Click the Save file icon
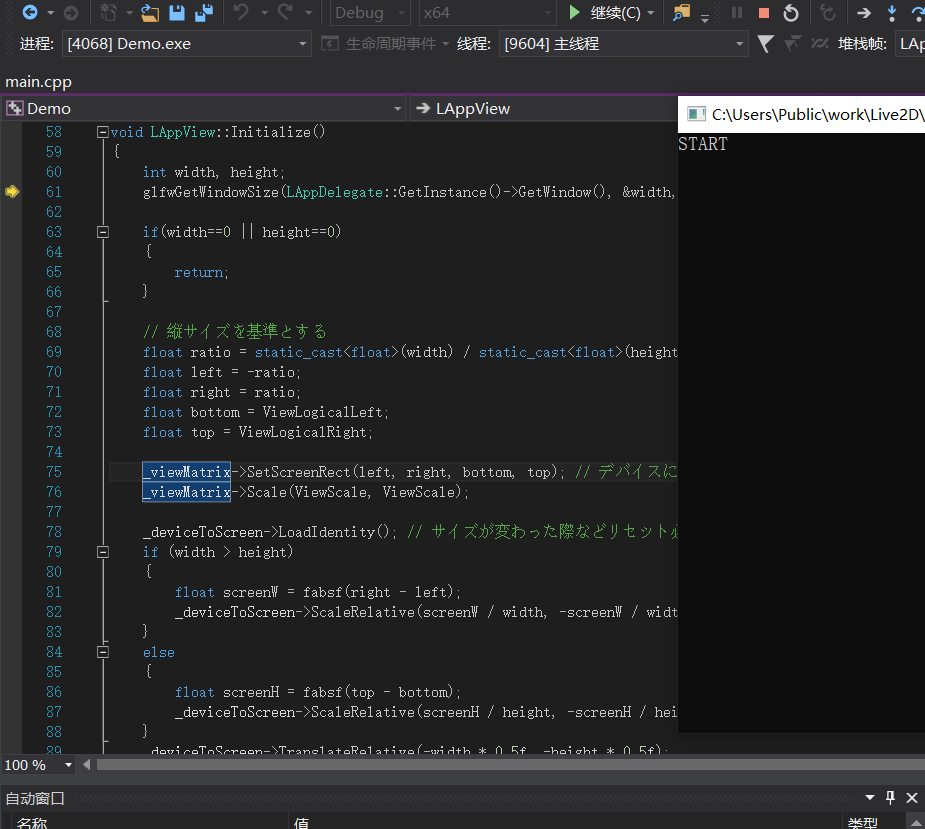The height and width of the screenshot is (829, 925). click(177, 13)
